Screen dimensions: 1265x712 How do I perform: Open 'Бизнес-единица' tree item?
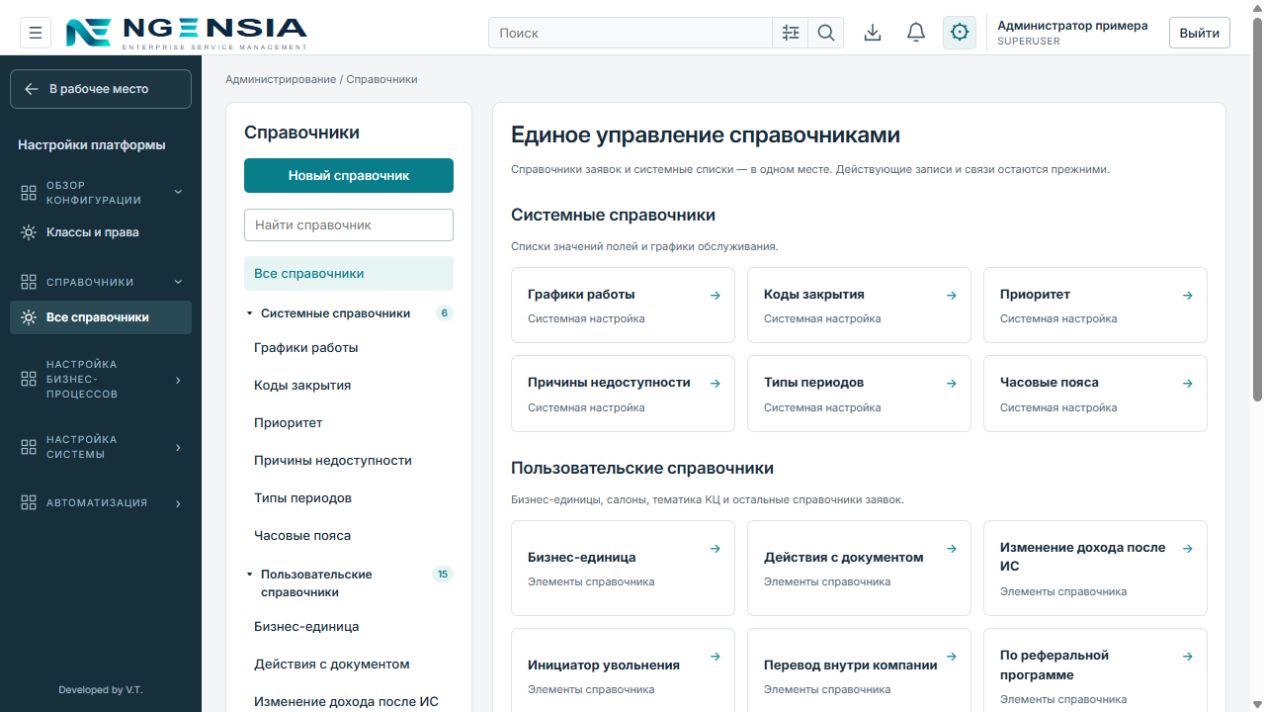(348, 627)
